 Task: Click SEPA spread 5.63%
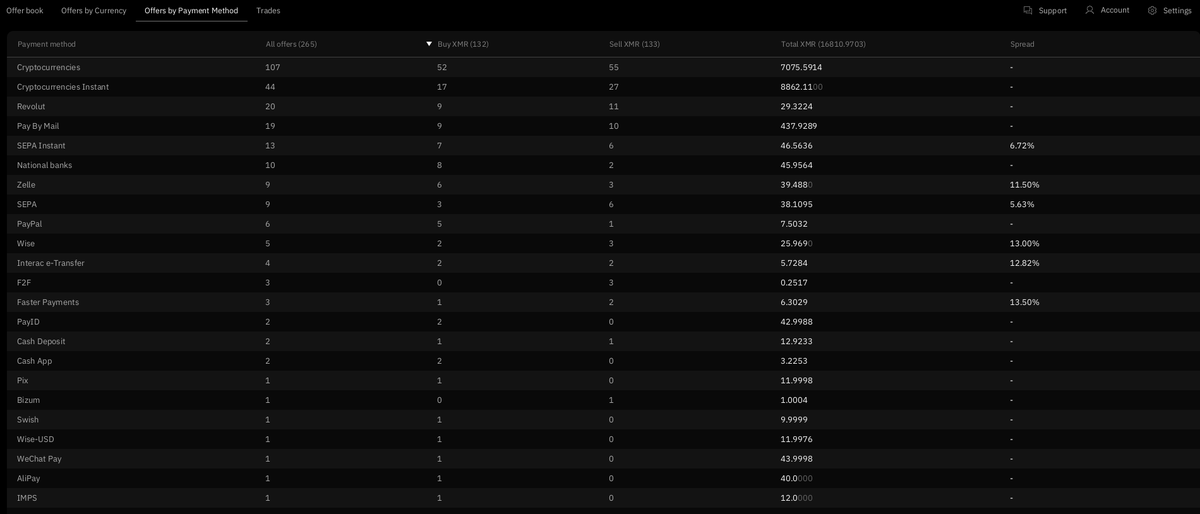(1022, 204)
